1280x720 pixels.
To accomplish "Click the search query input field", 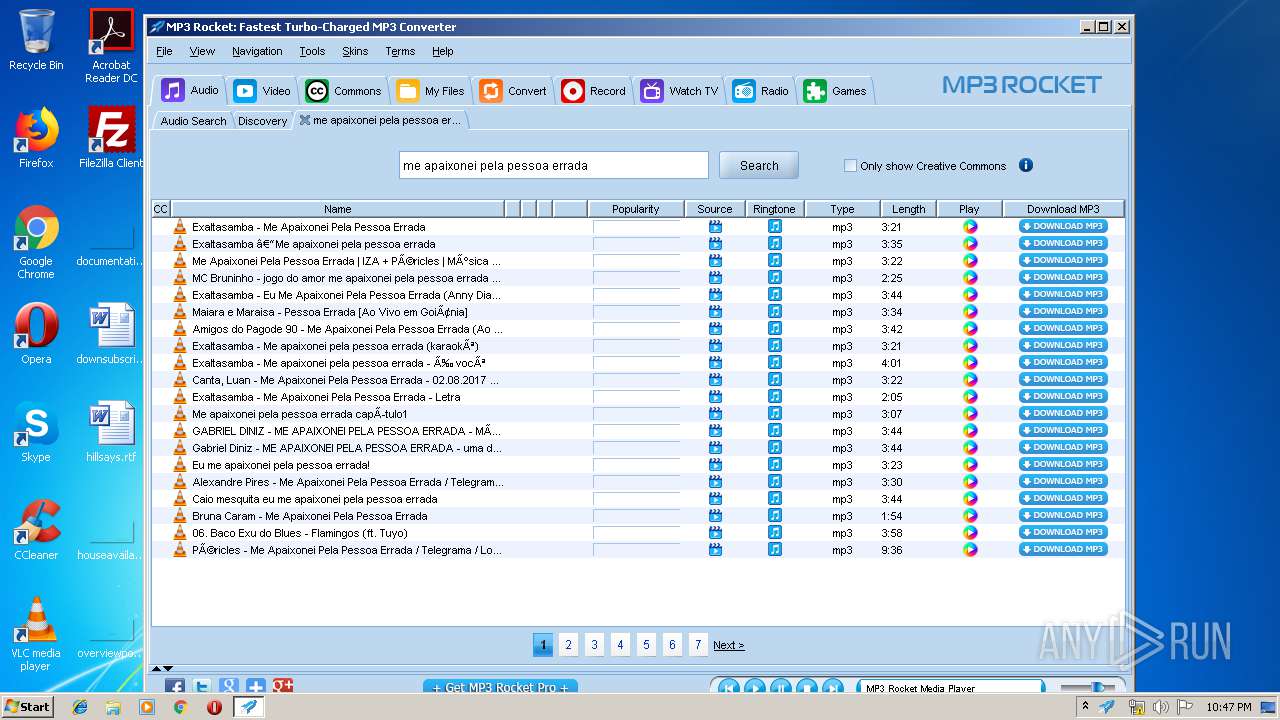I will [553, 165].
